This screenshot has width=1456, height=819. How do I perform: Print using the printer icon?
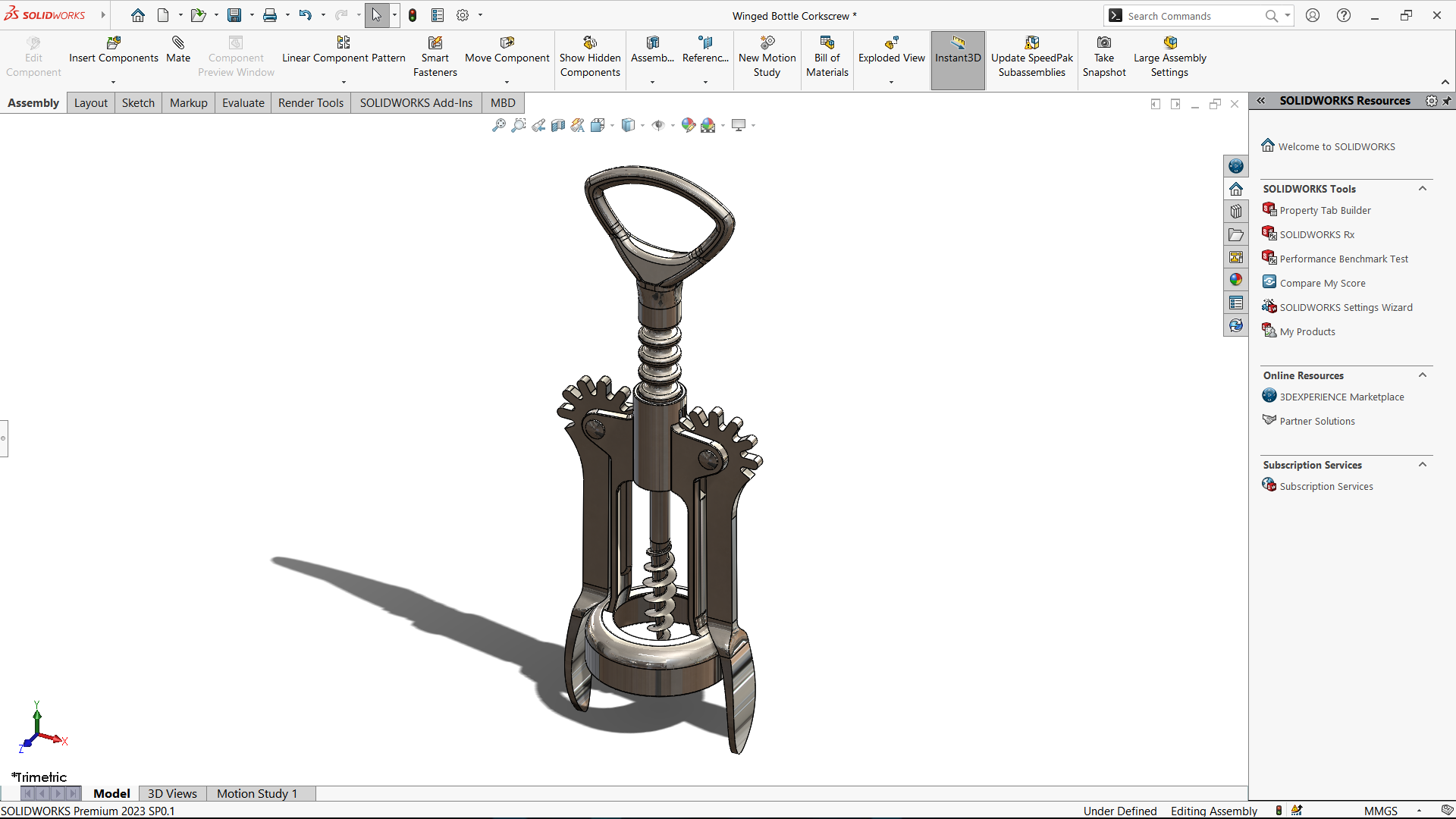(270, 15)
